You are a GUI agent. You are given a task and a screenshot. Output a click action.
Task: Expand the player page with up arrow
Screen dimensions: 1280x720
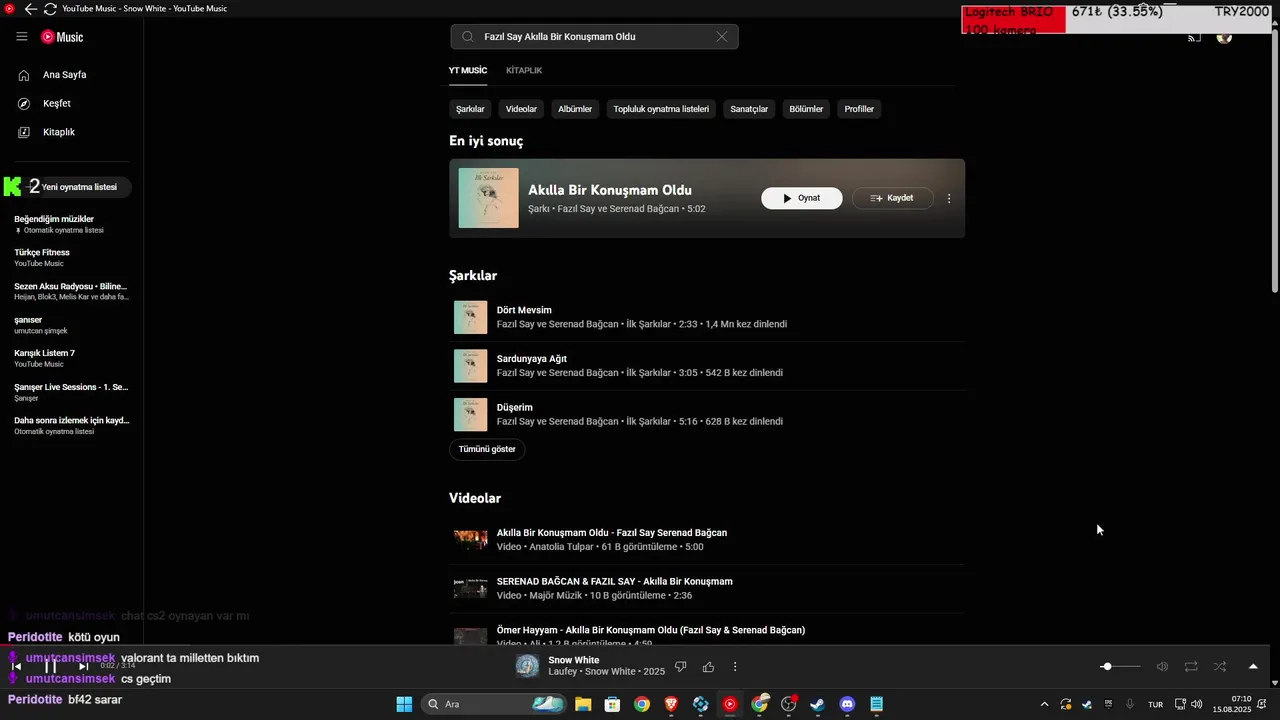tap(1253, 666)
